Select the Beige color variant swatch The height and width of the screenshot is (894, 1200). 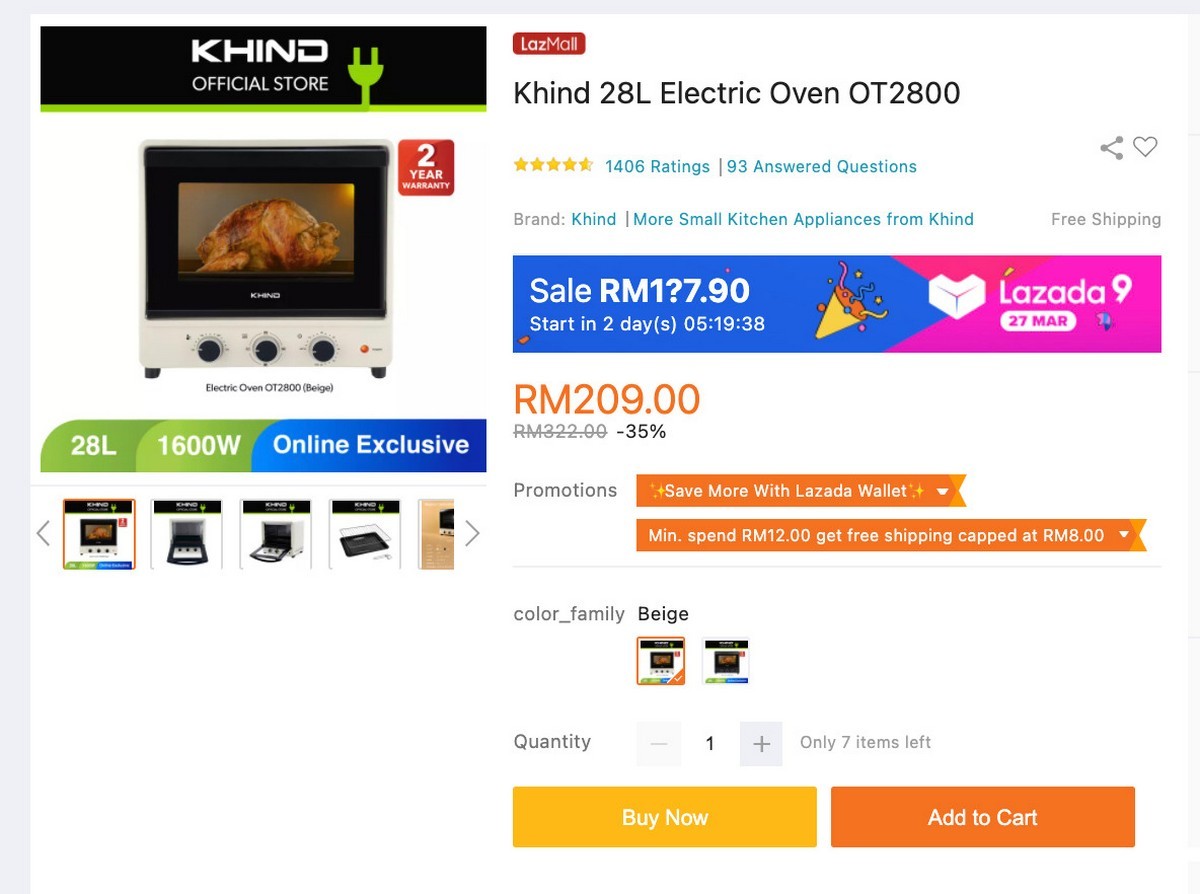(x=661, y=661)
